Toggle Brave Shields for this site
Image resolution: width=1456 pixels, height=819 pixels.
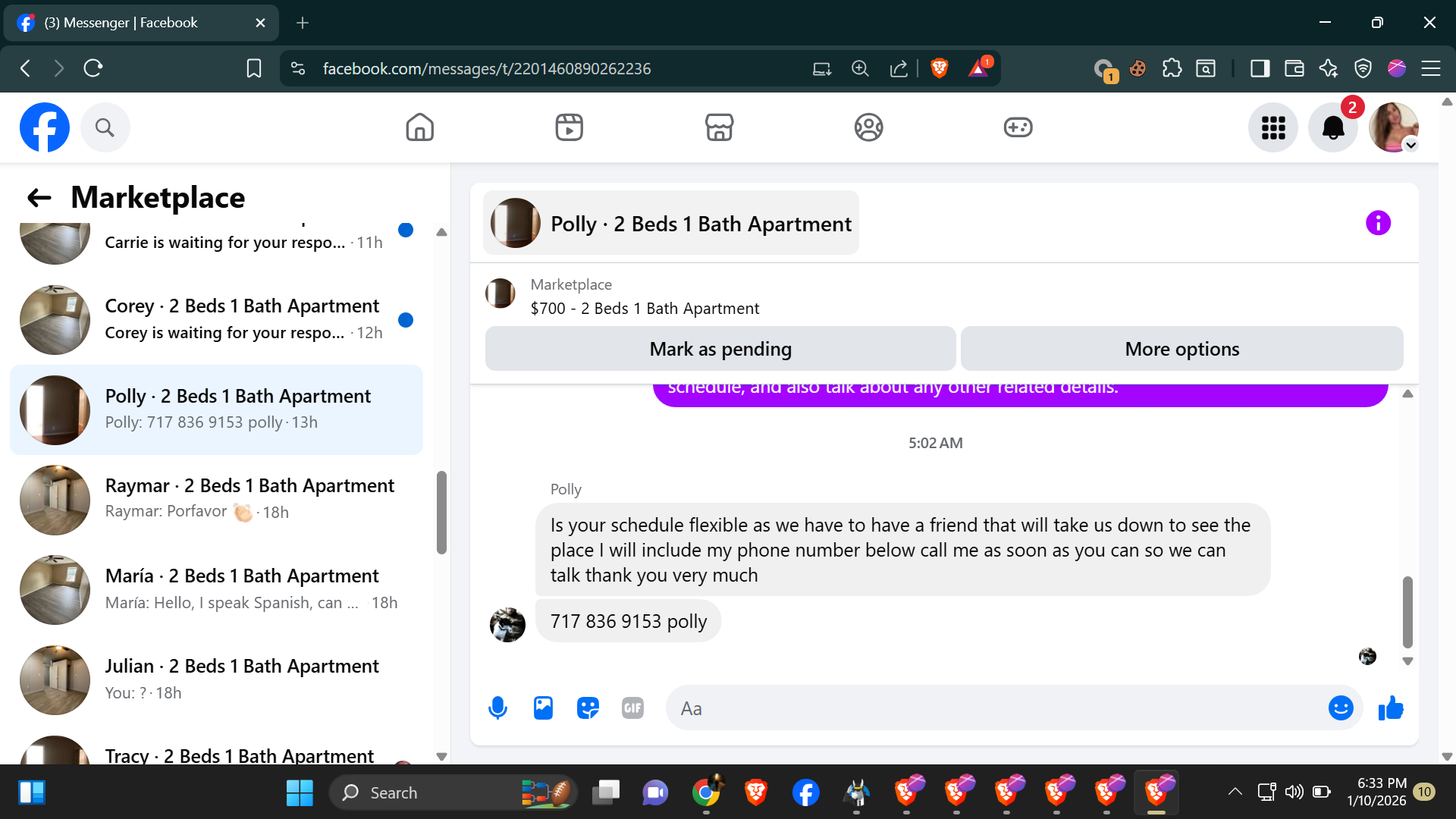click(940, 68)
